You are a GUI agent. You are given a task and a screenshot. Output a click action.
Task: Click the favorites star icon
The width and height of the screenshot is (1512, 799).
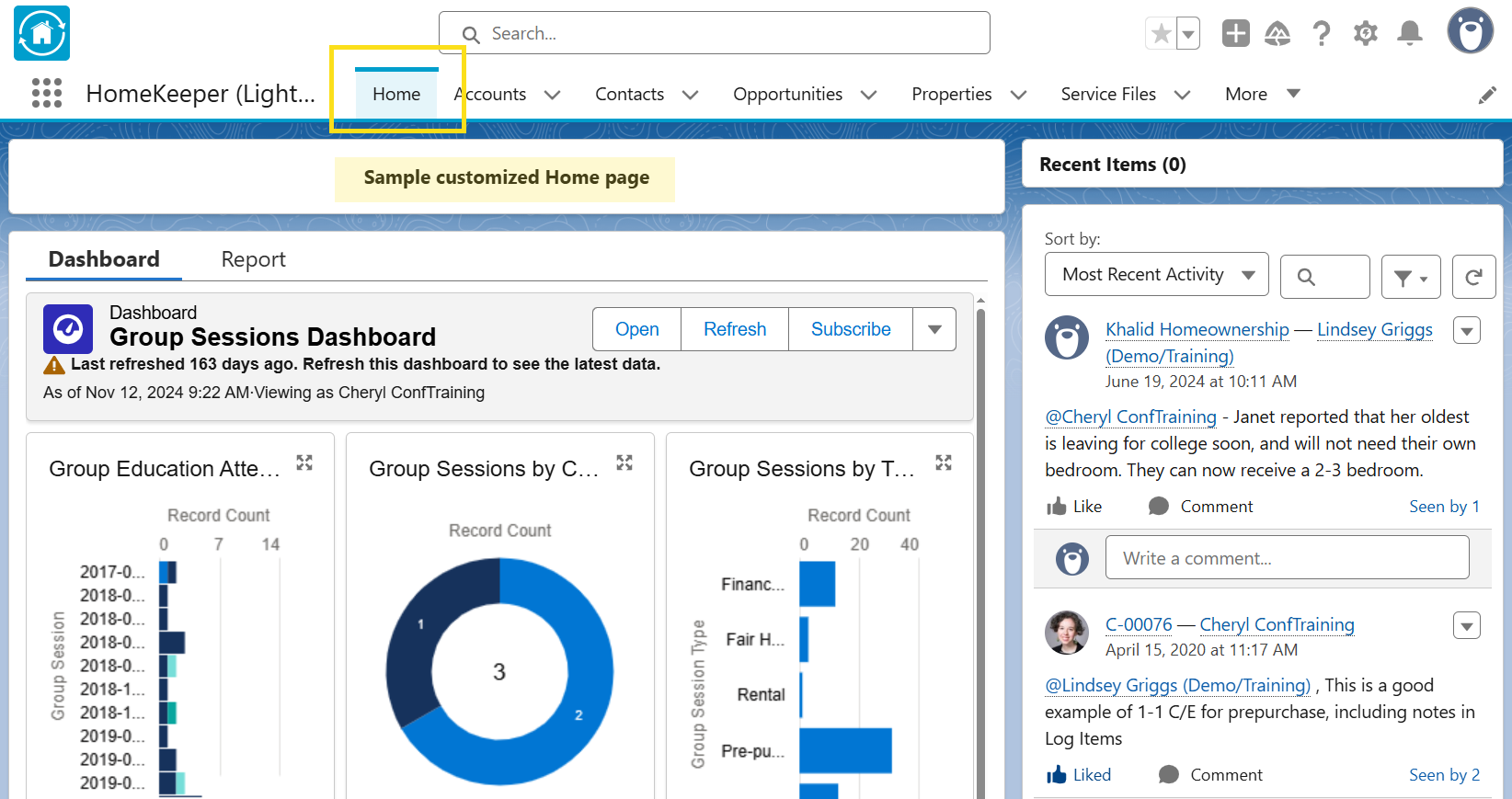pyautogui.click(x=1161, y=34)
